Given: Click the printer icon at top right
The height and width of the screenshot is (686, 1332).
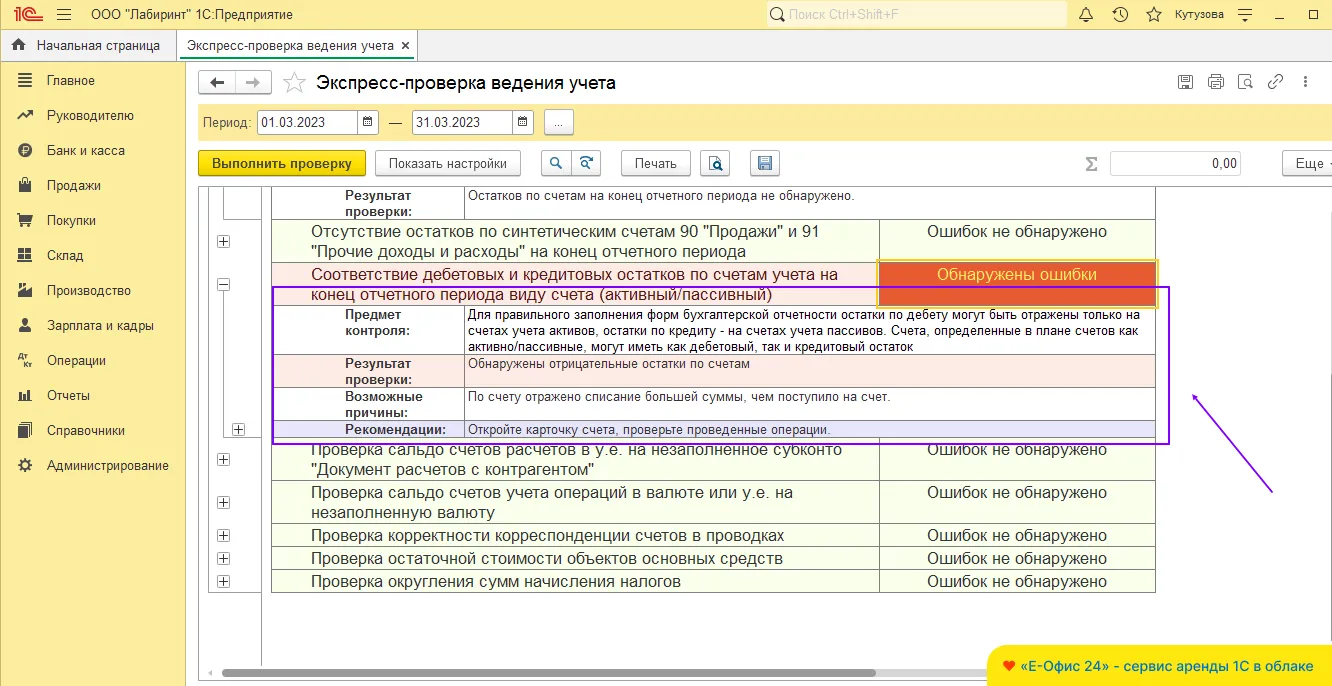Looking at the screenshot, I should [x=1215, y=83].
